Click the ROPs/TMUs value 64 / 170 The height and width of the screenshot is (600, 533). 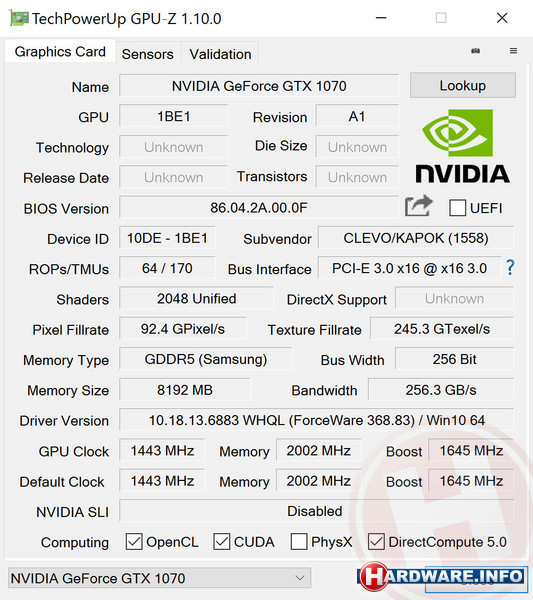(x=167, y=268)
